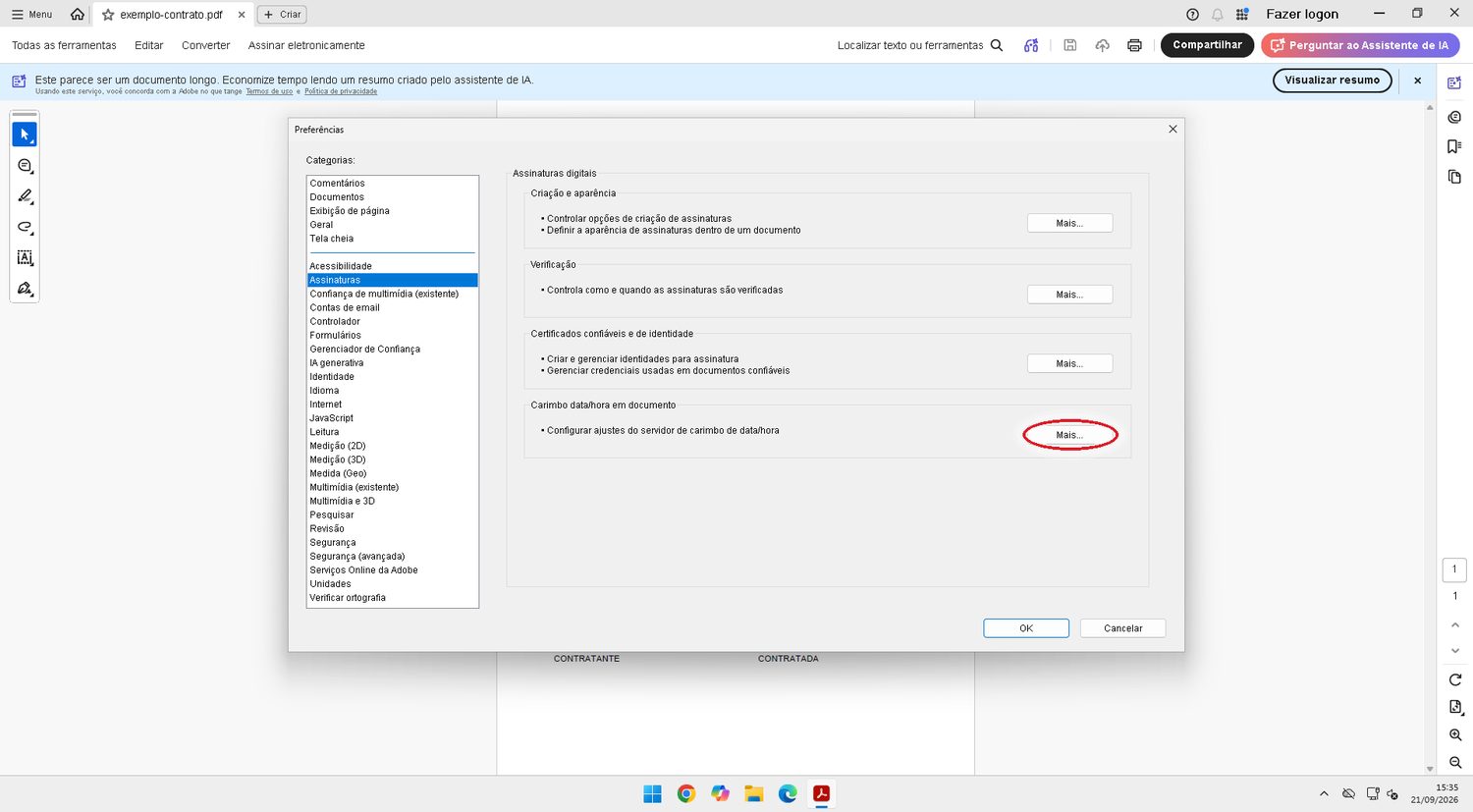Select the fill and sign pen tool
Screen dimensions: 1473x812
25,289
